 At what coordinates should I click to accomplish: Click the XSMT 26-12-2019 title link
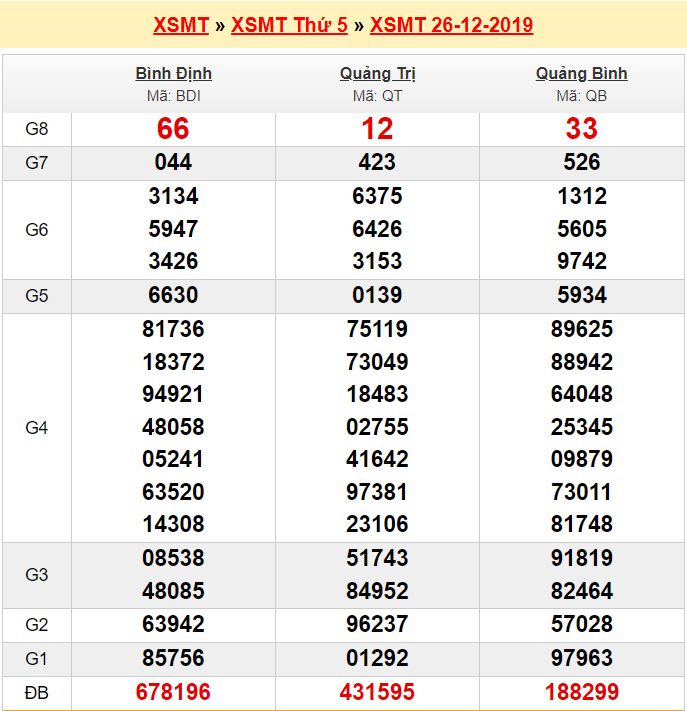point(451,25)
